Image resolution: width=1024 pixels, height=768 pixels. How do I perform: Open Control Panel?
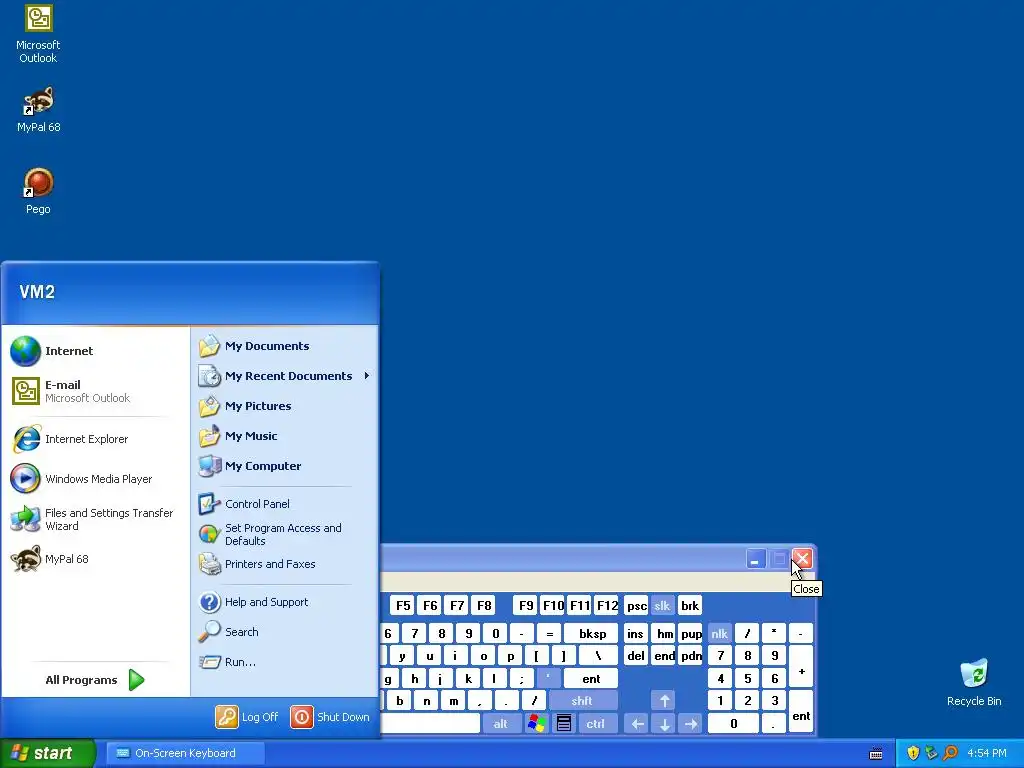(x=285, y=504)
